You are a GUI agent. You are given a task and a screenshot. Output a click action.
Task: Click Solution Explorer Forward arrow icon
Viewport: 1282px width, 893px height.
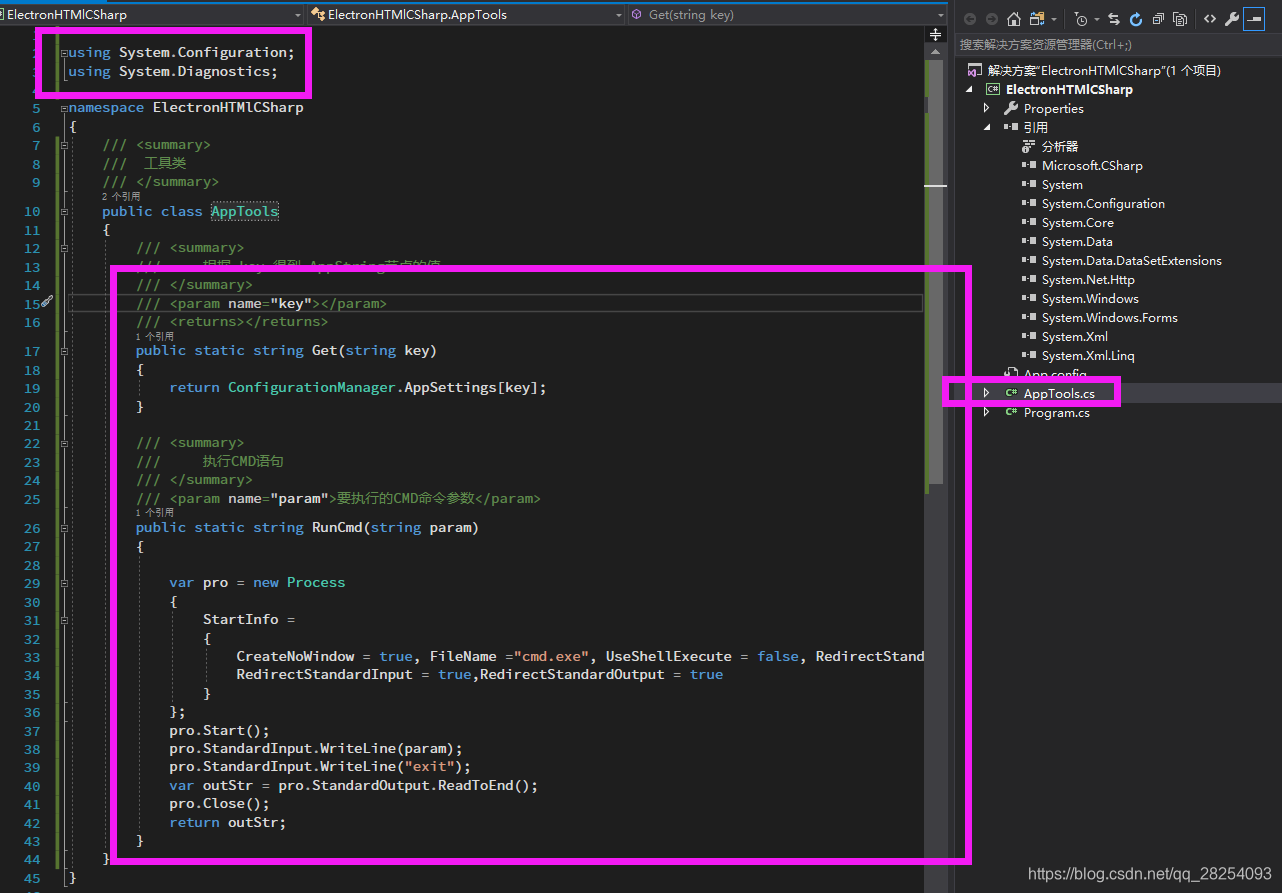tap(991, 19)
